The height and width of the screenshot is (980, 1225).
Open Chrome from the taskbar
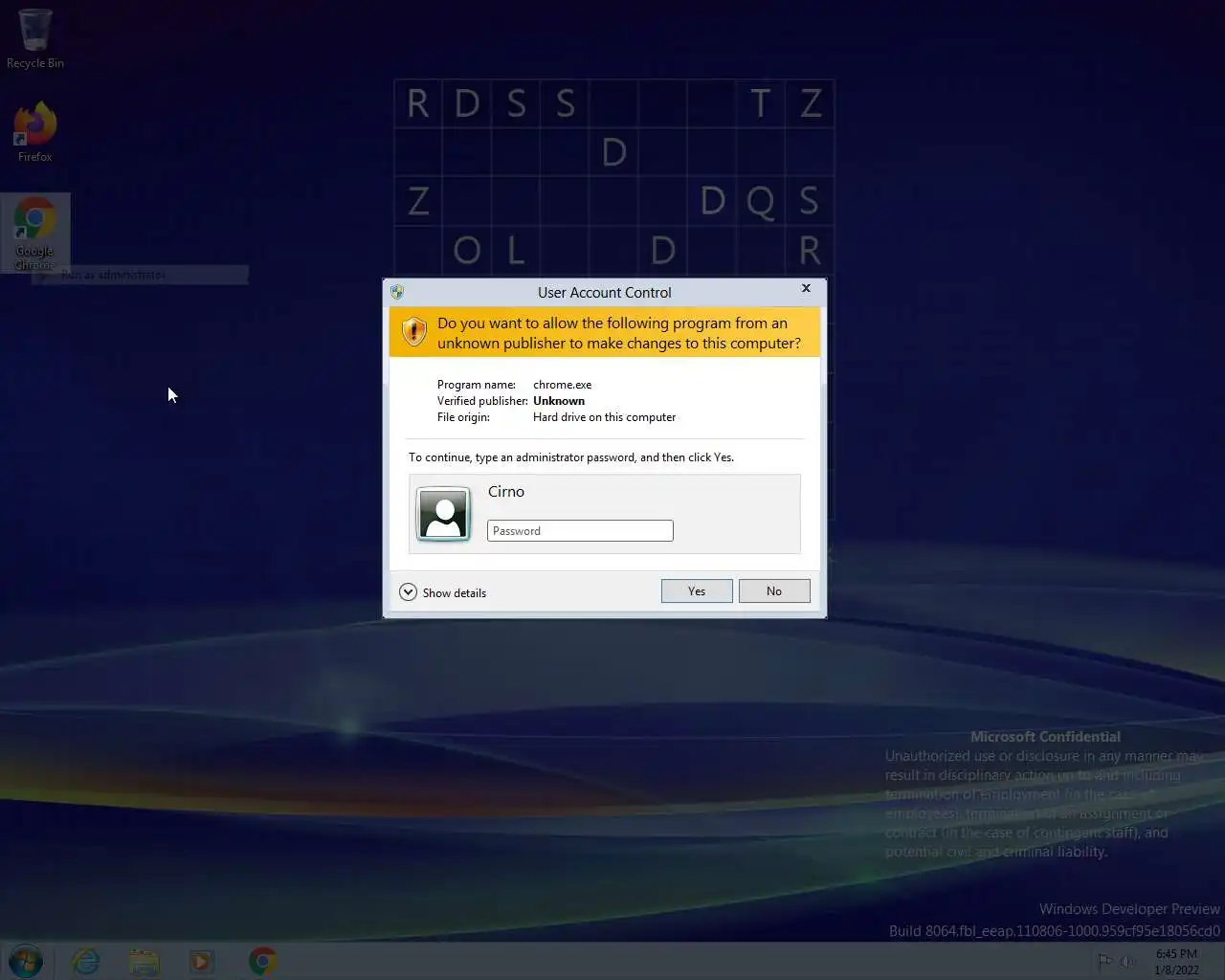coord(263,961)
